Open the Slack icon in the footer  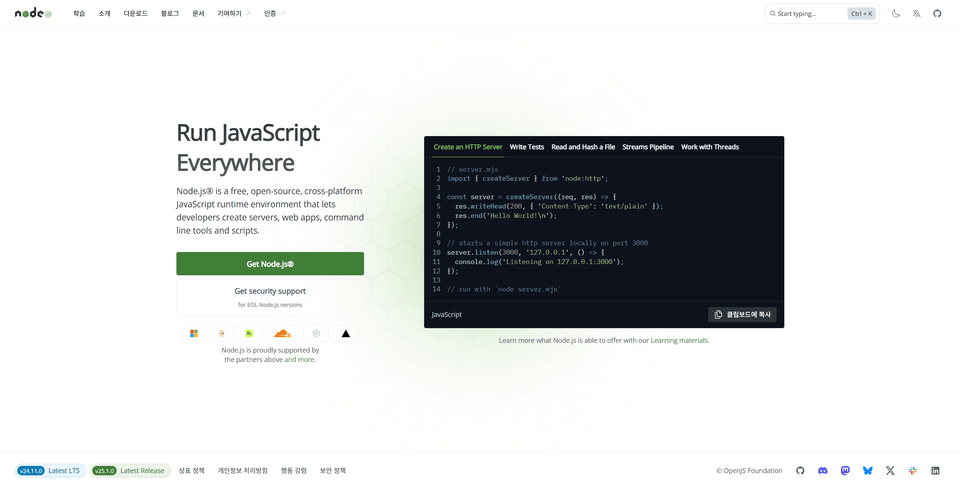coord(913,471)
